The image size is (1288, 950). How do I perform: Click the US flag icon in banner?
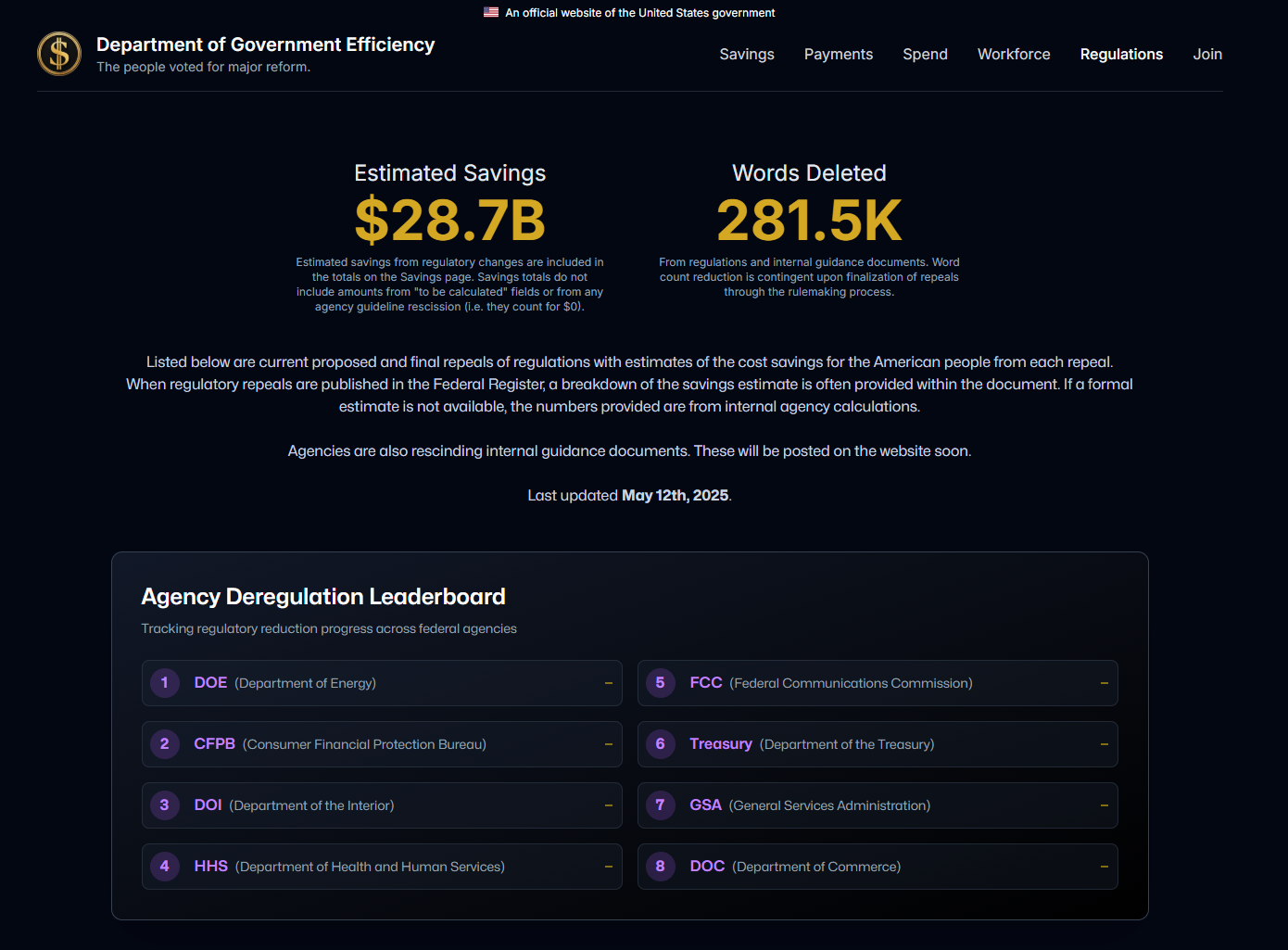pos(491,13)
